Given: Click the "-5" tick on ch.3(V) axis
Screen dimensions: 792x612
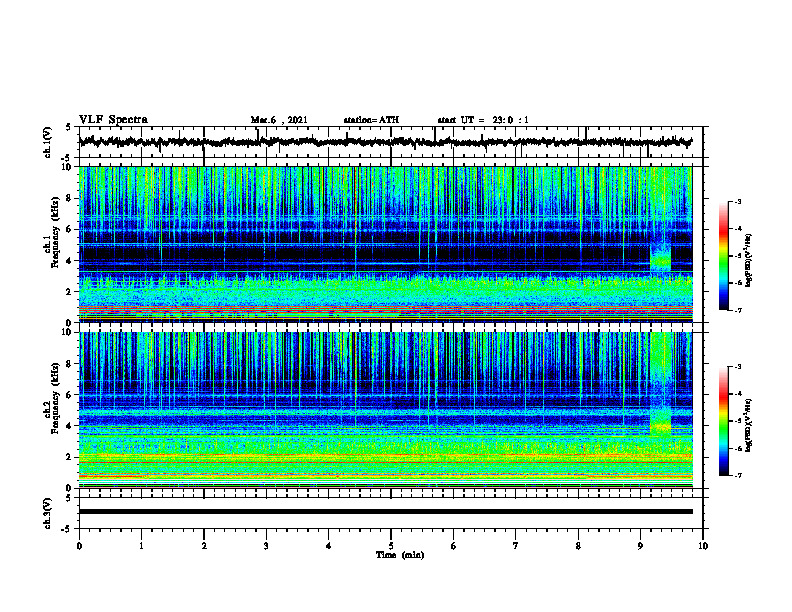Looking at the screenshot, I should click(68, 529).
